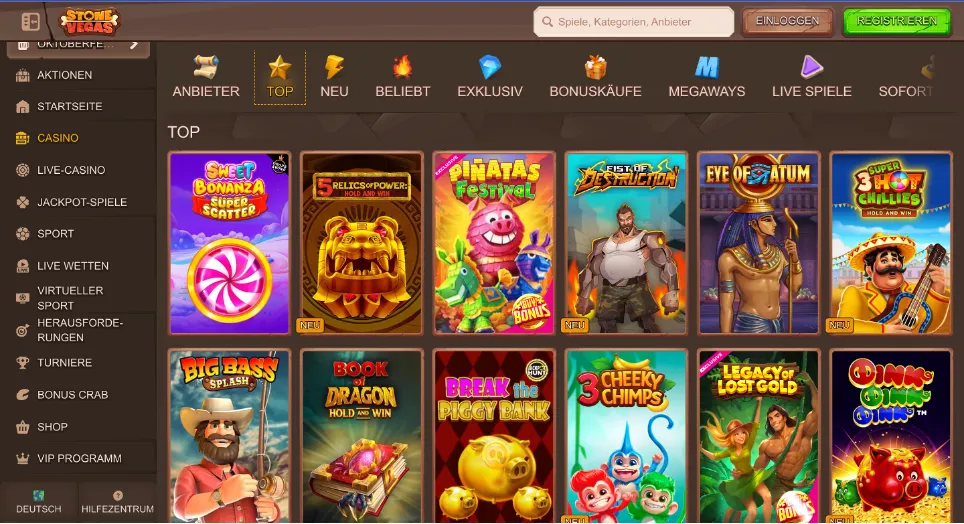Open the Megaways category
The width and height of the screenshot is (964, 524).
click(706, 77)
